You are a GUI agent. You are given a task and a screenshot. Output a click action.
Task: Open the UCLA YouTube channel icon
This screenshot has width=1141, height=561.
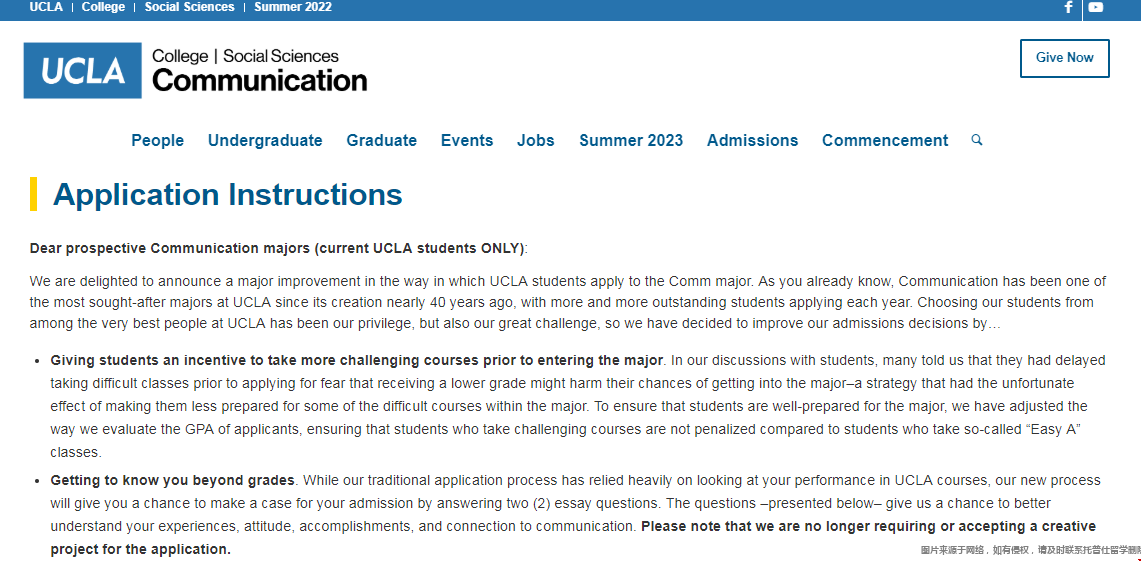point(1096,7)
